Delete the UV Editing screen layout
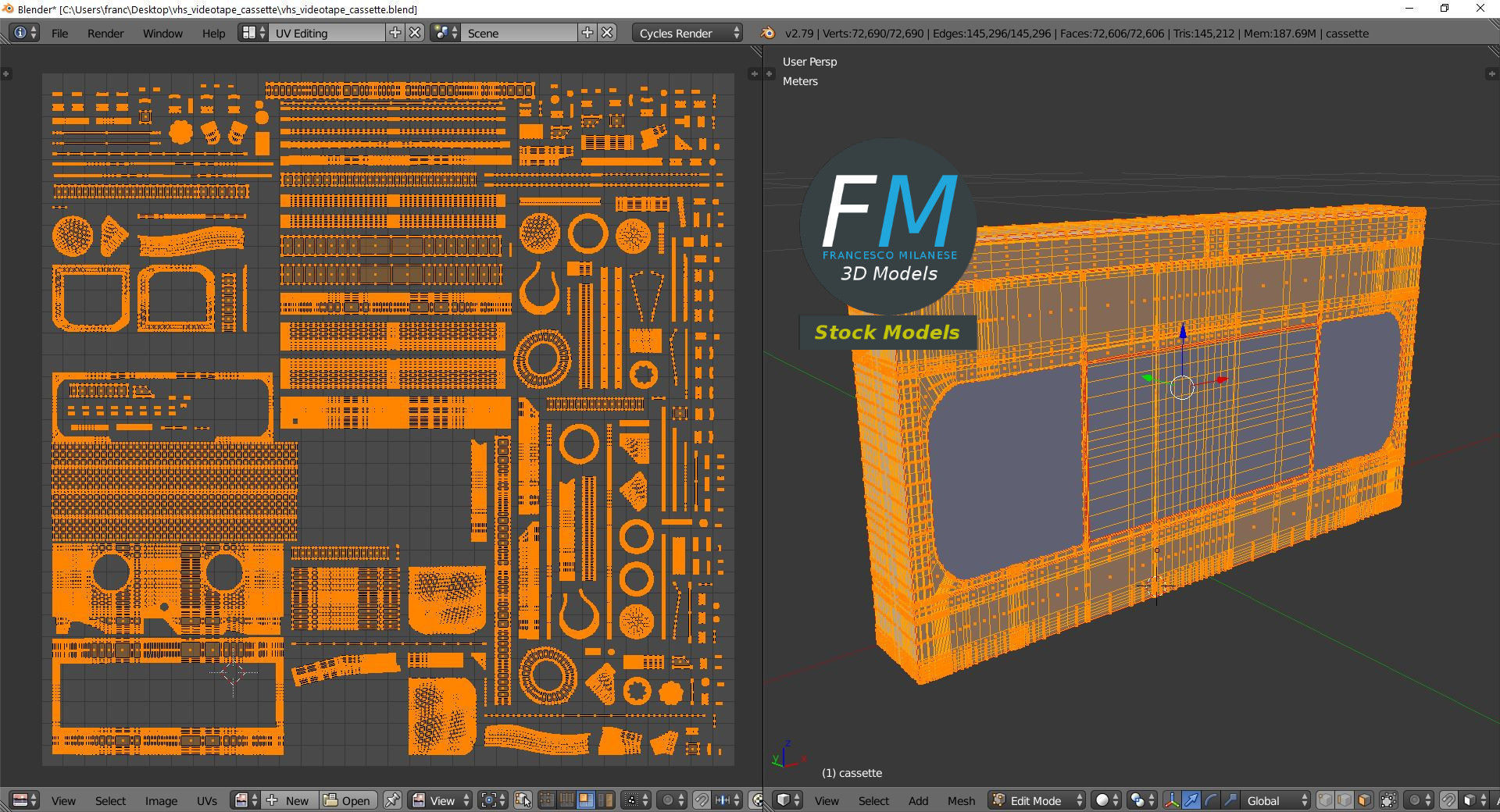This screenshot has height=812, width=1500. (x=416, y=33)
